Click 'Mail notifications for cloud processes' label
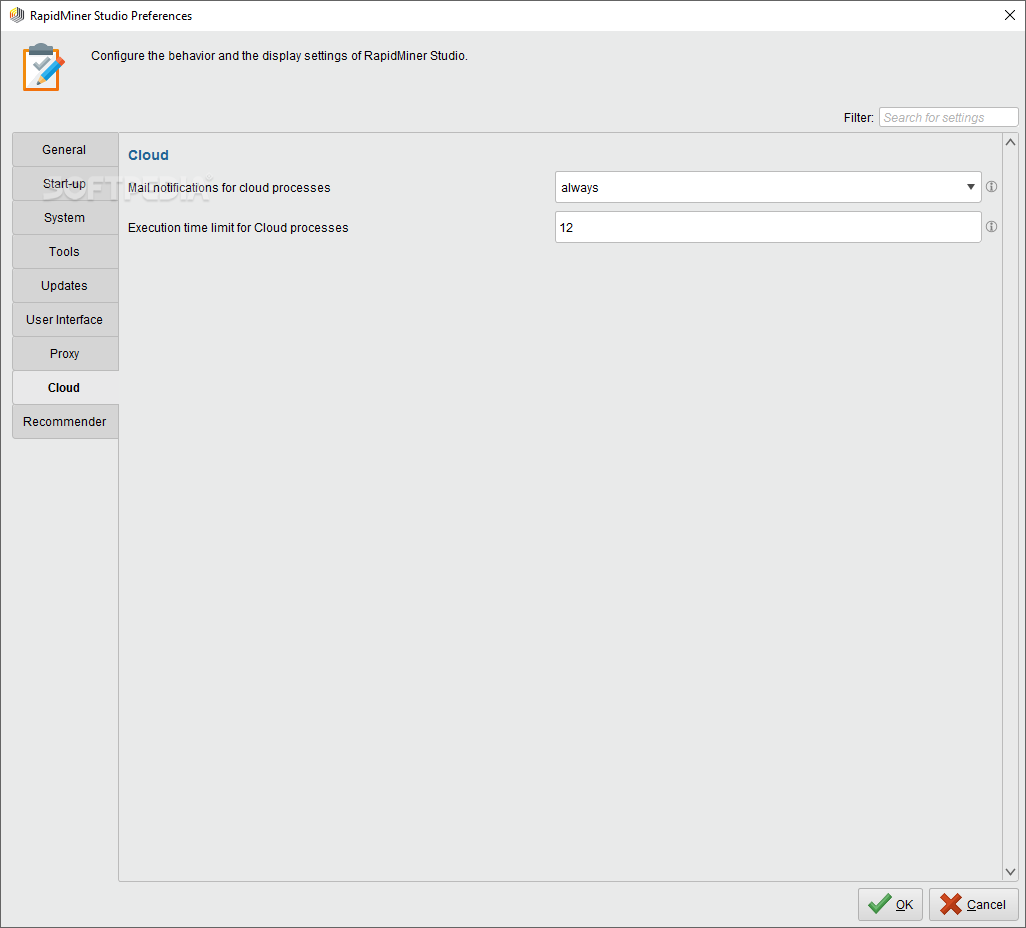This screenshot has height=928, width=1026. [229, 188]
